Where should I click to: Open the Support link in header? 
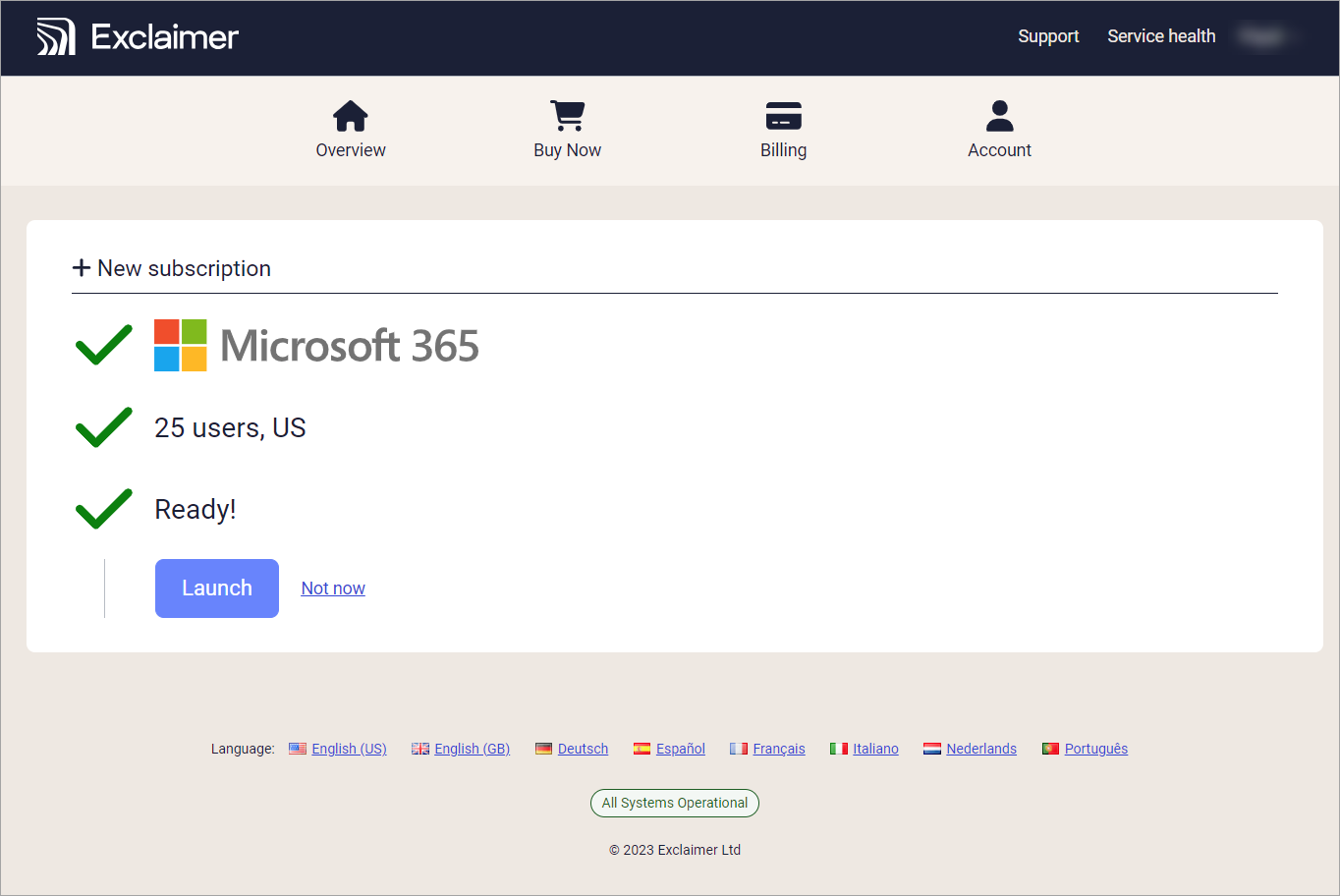(1048, 36)
